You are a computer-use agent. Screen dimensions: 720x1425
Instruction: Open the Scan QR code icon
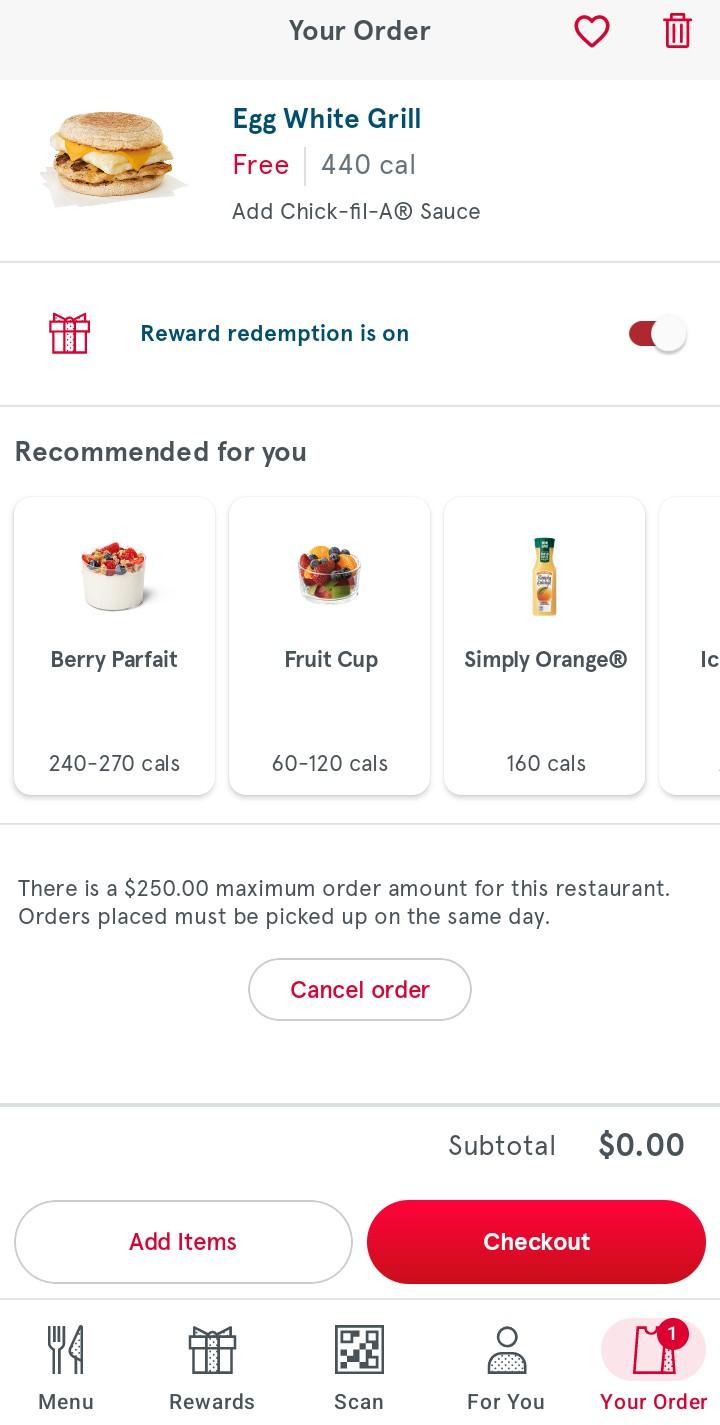click(359, 1349)
